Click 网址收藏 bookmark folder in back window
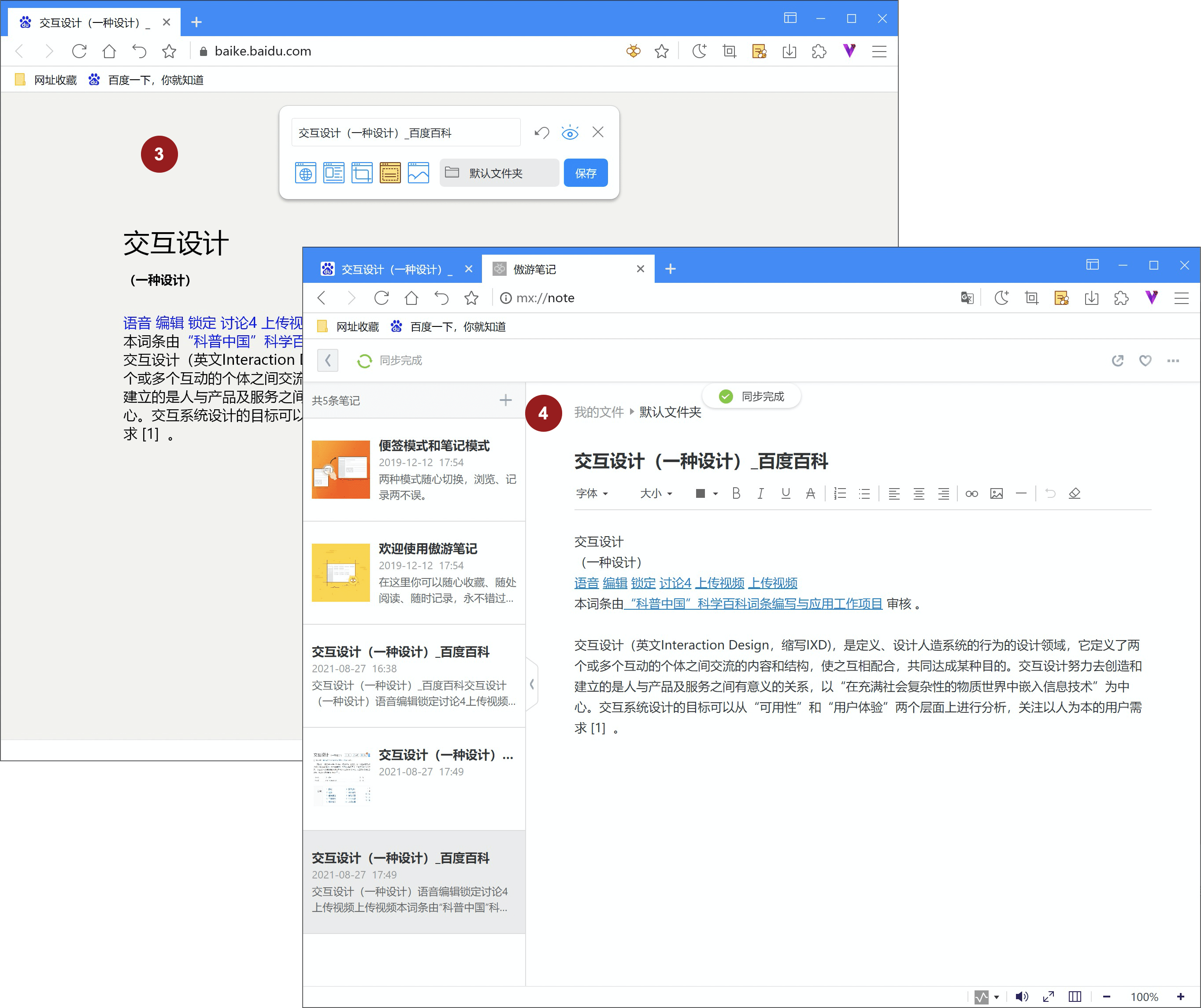The height and width of the screenshot is (1008, 1201). 46,80
